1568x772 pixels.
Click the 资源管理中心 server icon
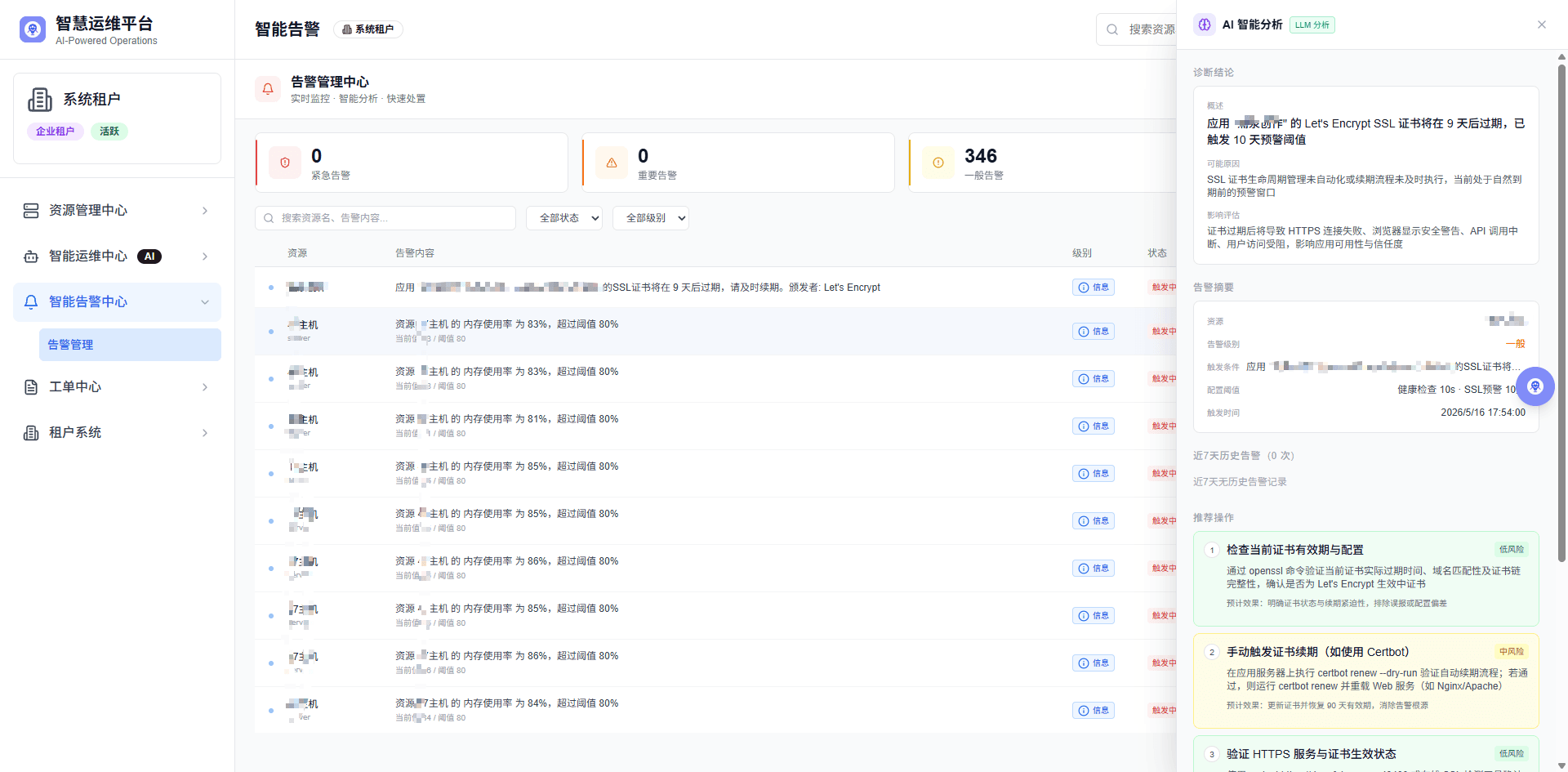click(x=31, y=211)
